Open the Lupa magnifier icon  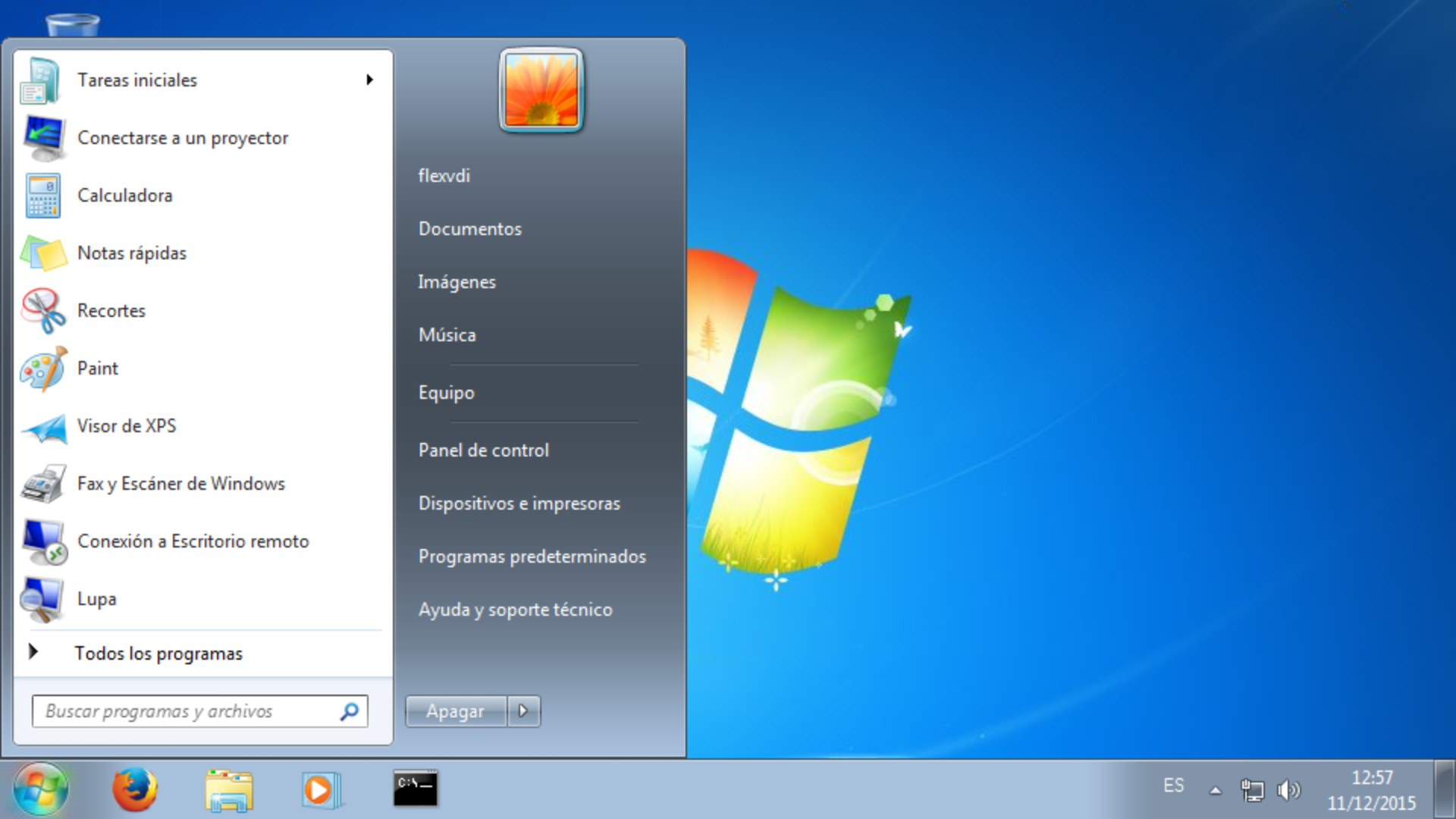[x=42, y=599]
